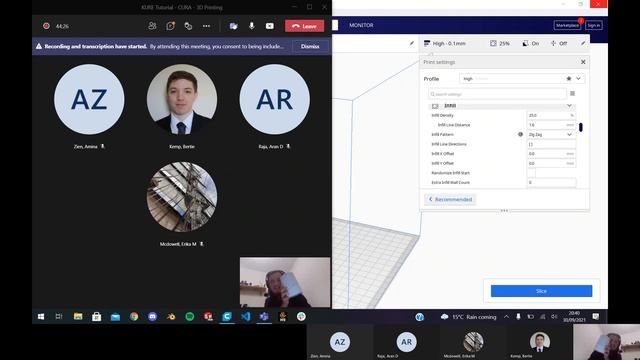Select Zien, Amina AZ avatar
Screen dimensions: 640x360
pos(89,99)
